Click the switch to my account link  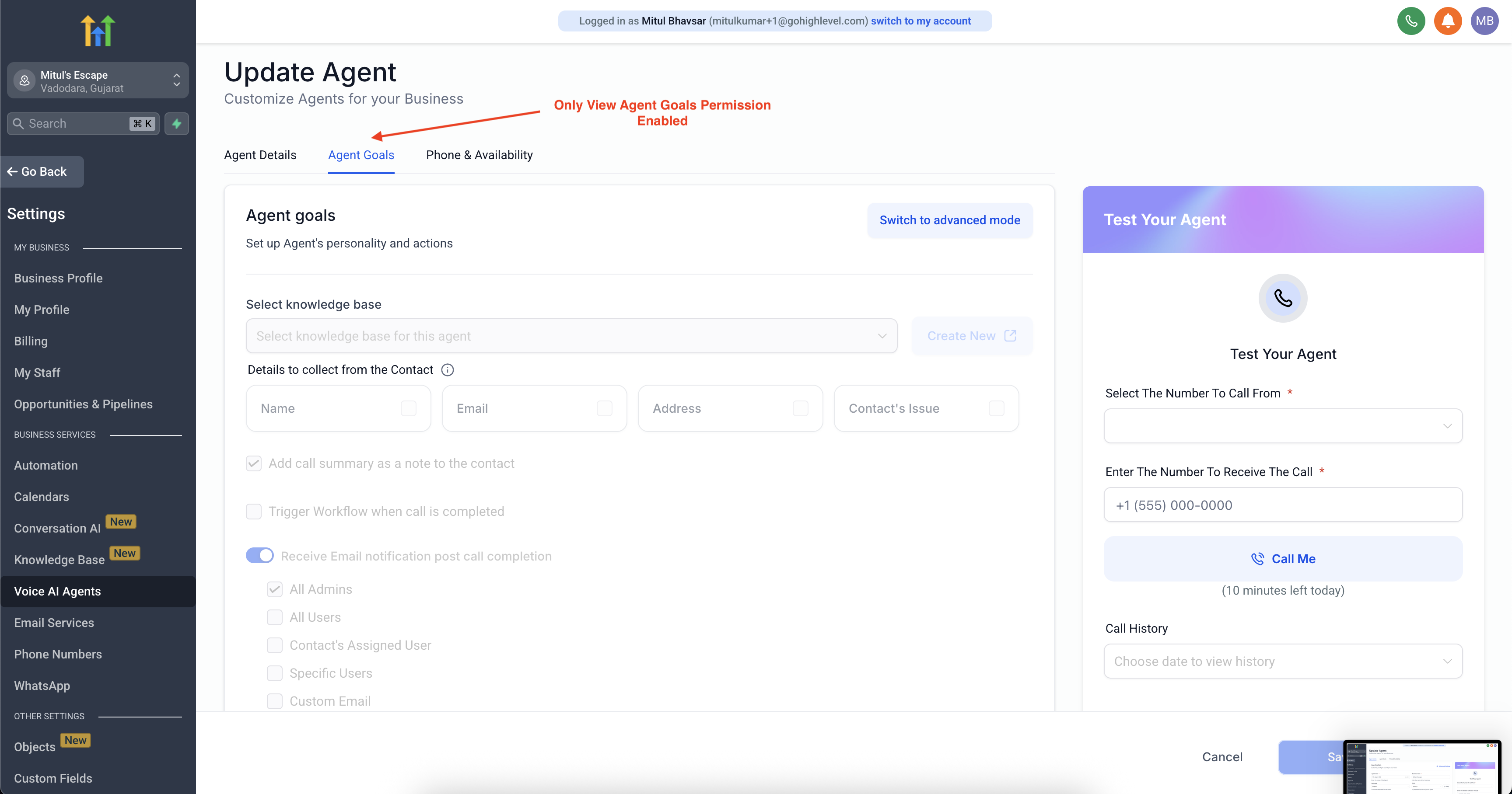pos(920,21)
